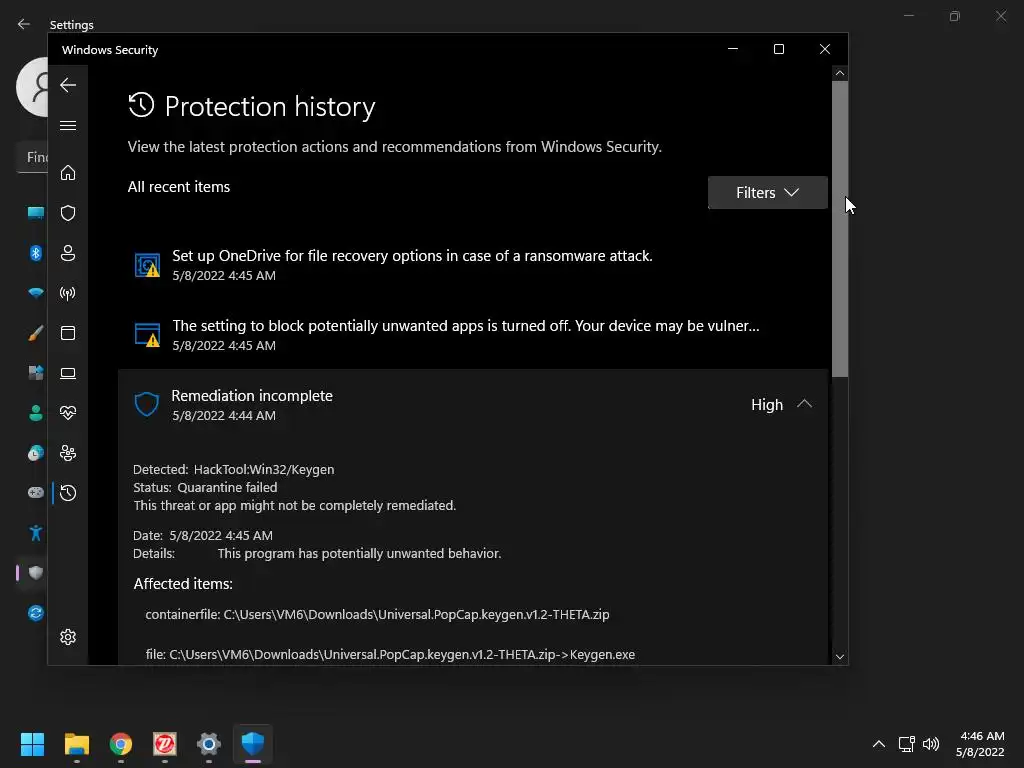
Task: Open volume control in system tray
Action: pos(931,744)
